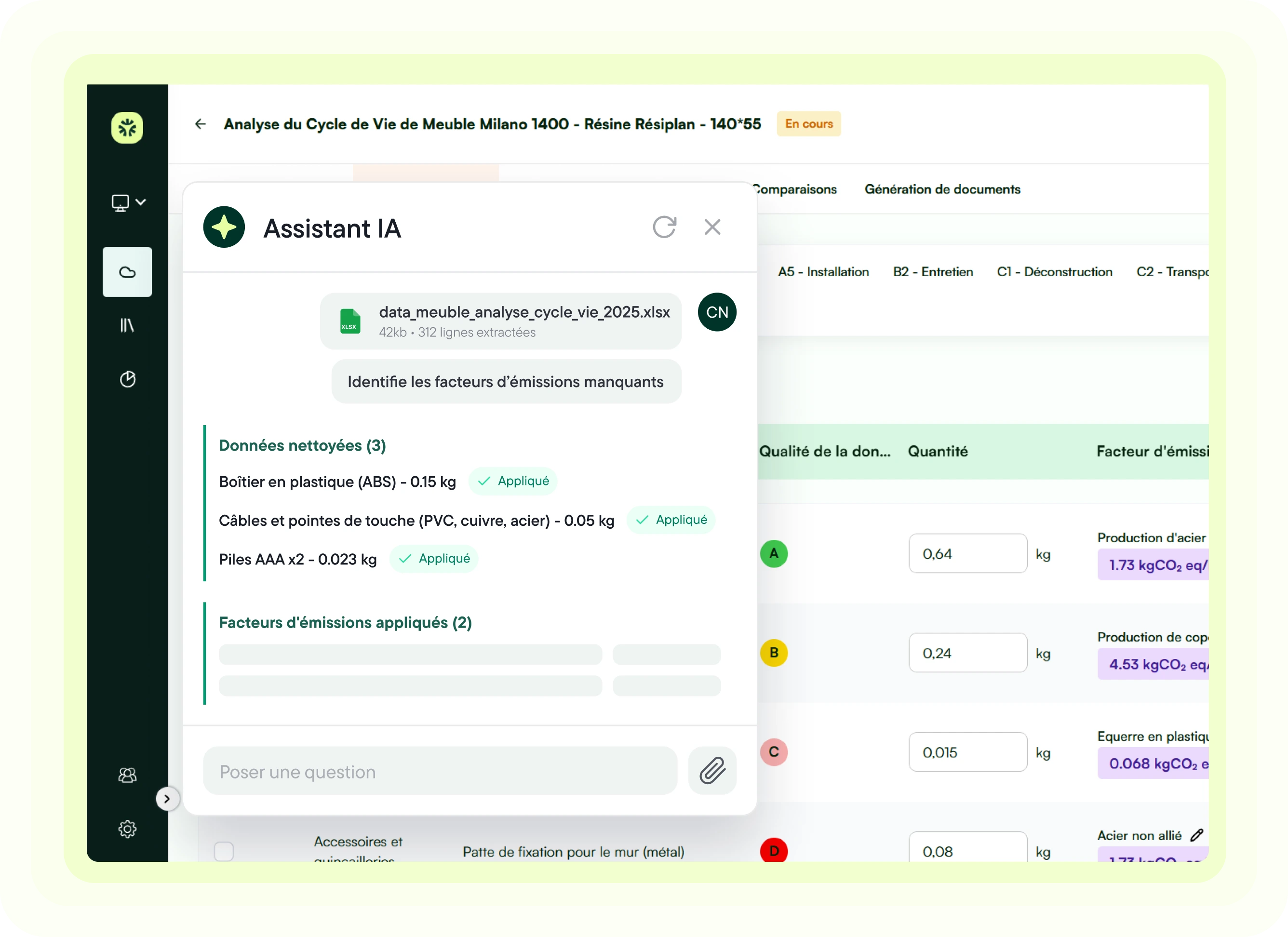Screen dimensions: 1288x937
Task: Tick the checkbox for Patte de fixation row
Action: click(224, 851)
